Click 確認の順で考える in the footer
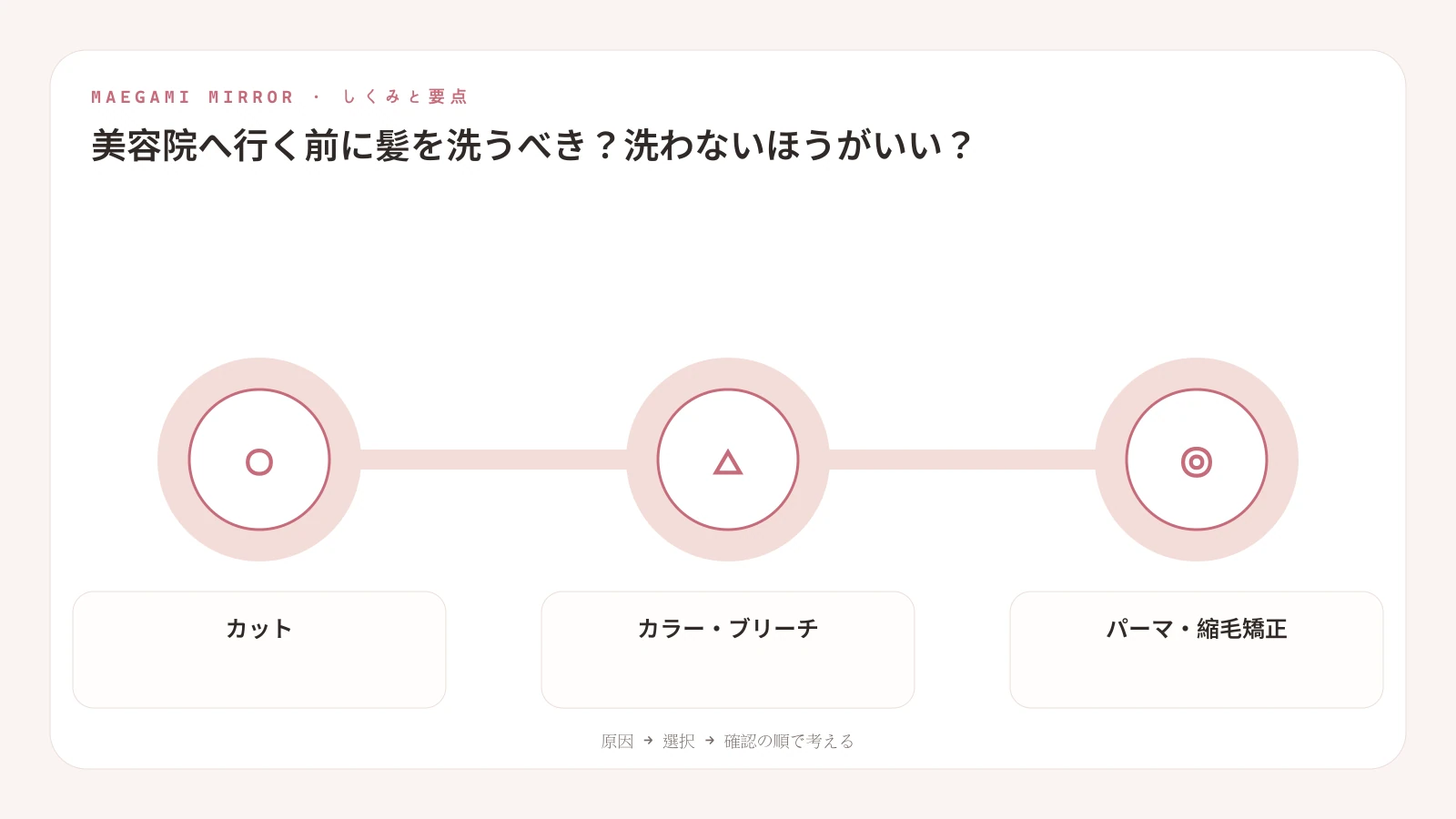Image resolution: width=1456 pixels, height=819 pixels. click(x=789, y=742)
